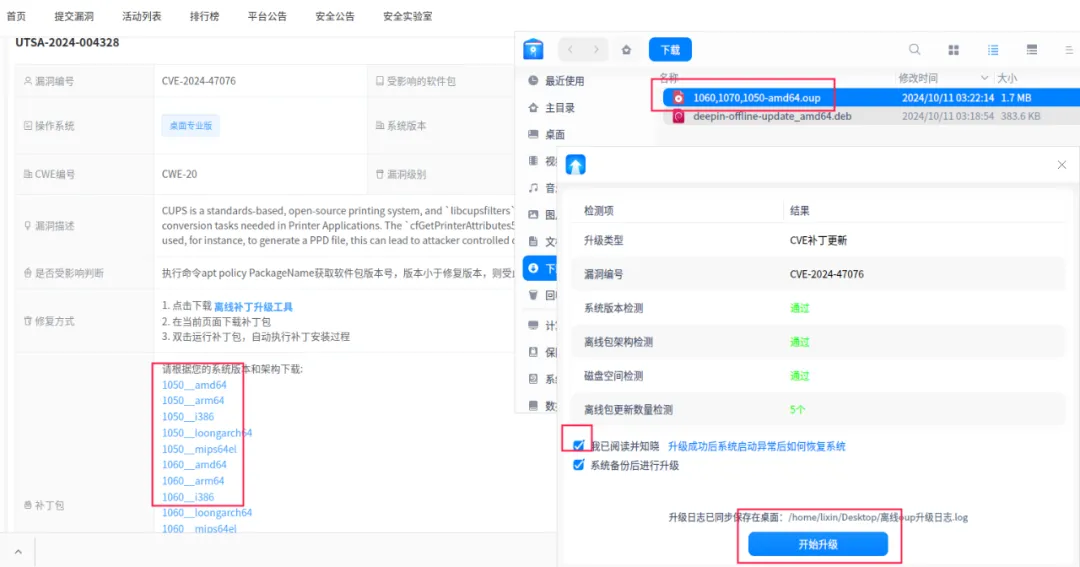This screenshot has height=567, width=1080.
Task: Download patch 1050__loongarch64
Action: click(207, 433)
